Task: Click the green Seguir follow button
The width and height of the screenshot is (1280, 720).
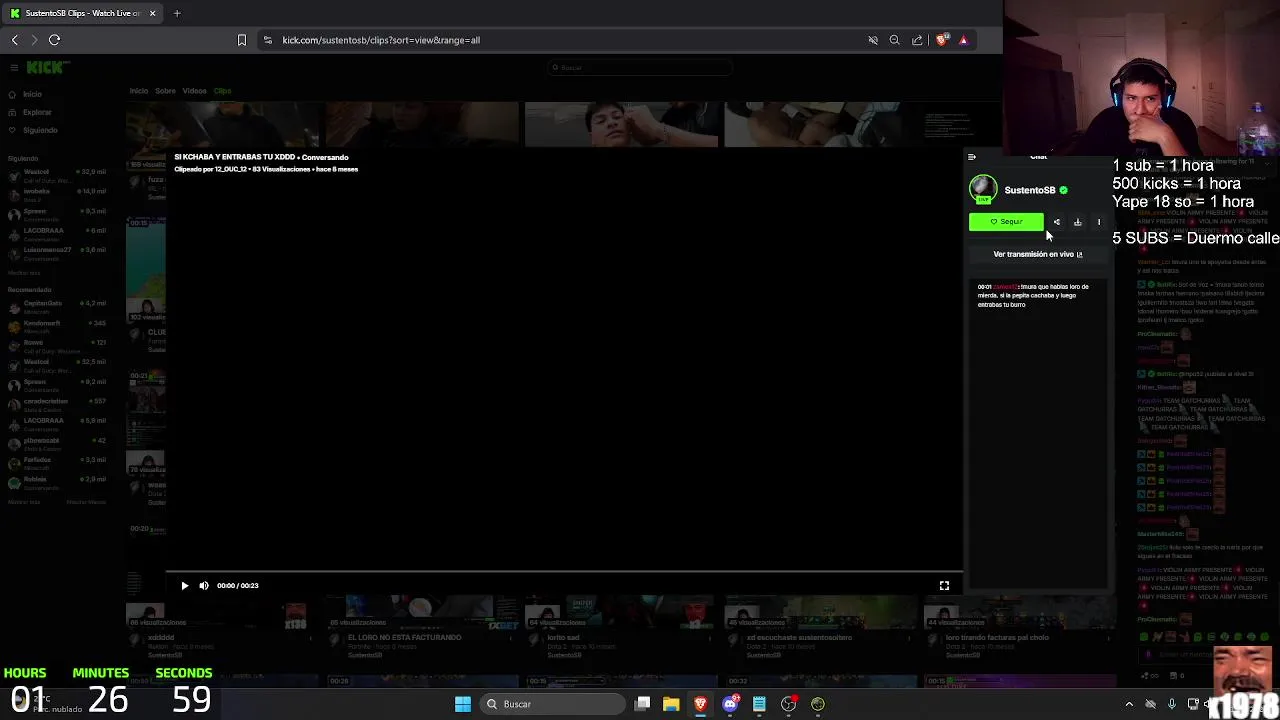Action: pos(1006,222)
